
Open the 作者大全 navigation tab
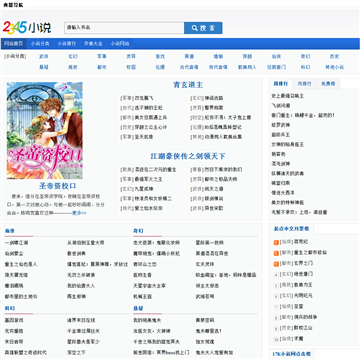(93, 44)
